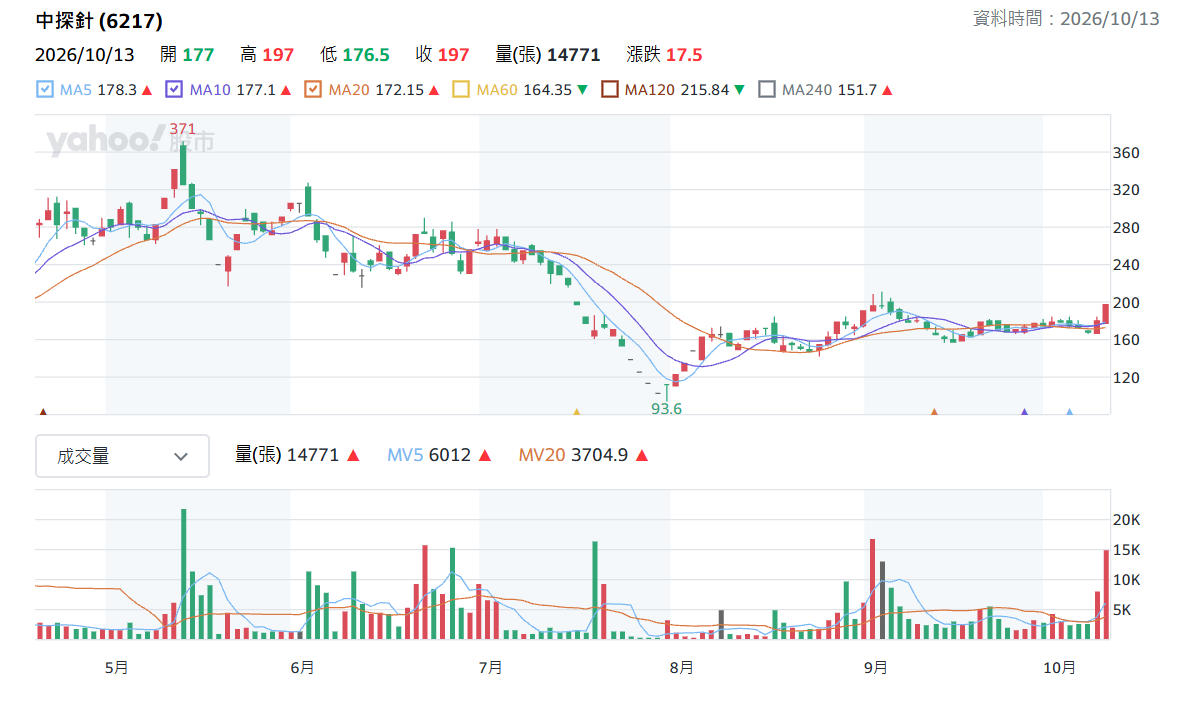Select the light blue triangle event marker in October
This screenshot has height=702, width=1182.
[x=1070, y=412]
